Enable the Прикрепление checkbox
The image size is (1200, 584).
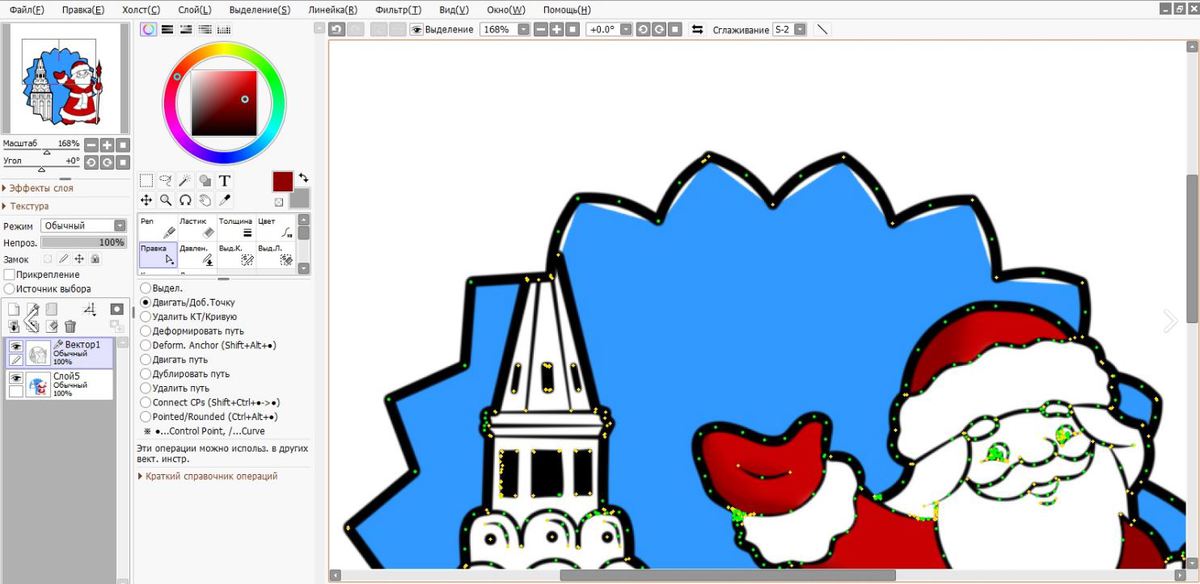click(9, 274)
